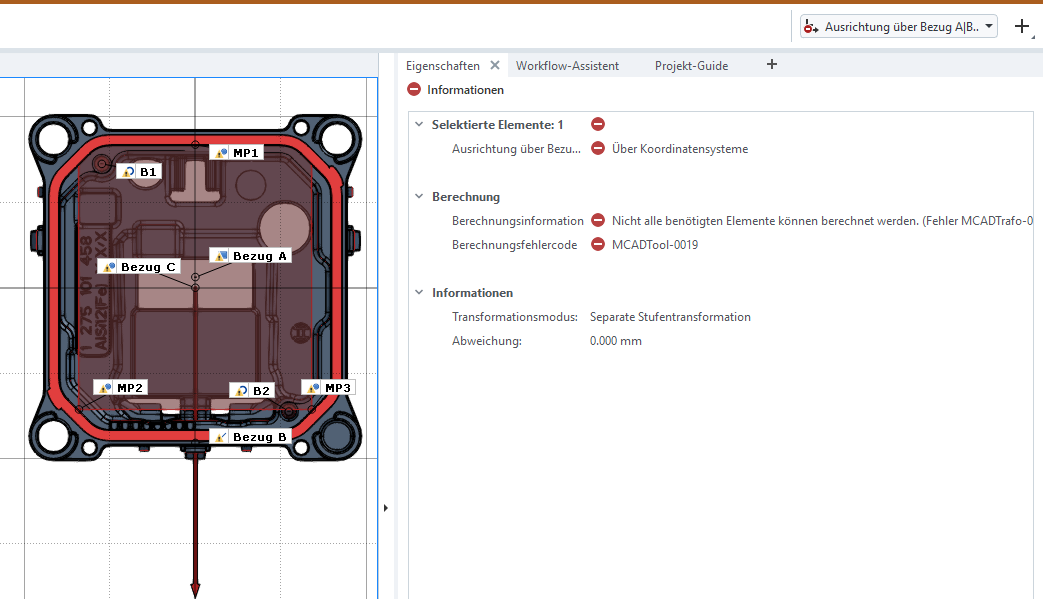Collapse side panel with splitter arrow
The image size is (1043, 599).
pyautogui.click(x=386, y=508)
